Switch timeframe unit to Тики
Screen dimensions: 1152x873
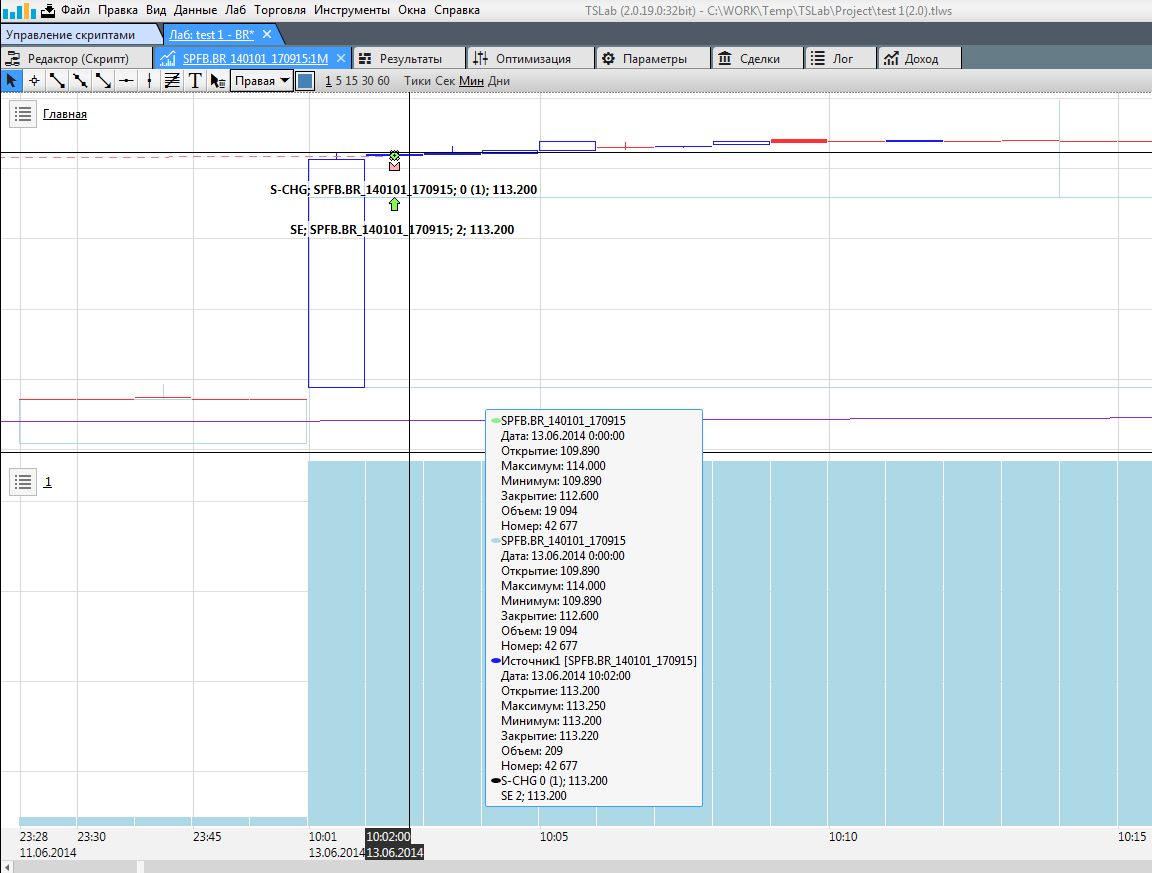417,81
